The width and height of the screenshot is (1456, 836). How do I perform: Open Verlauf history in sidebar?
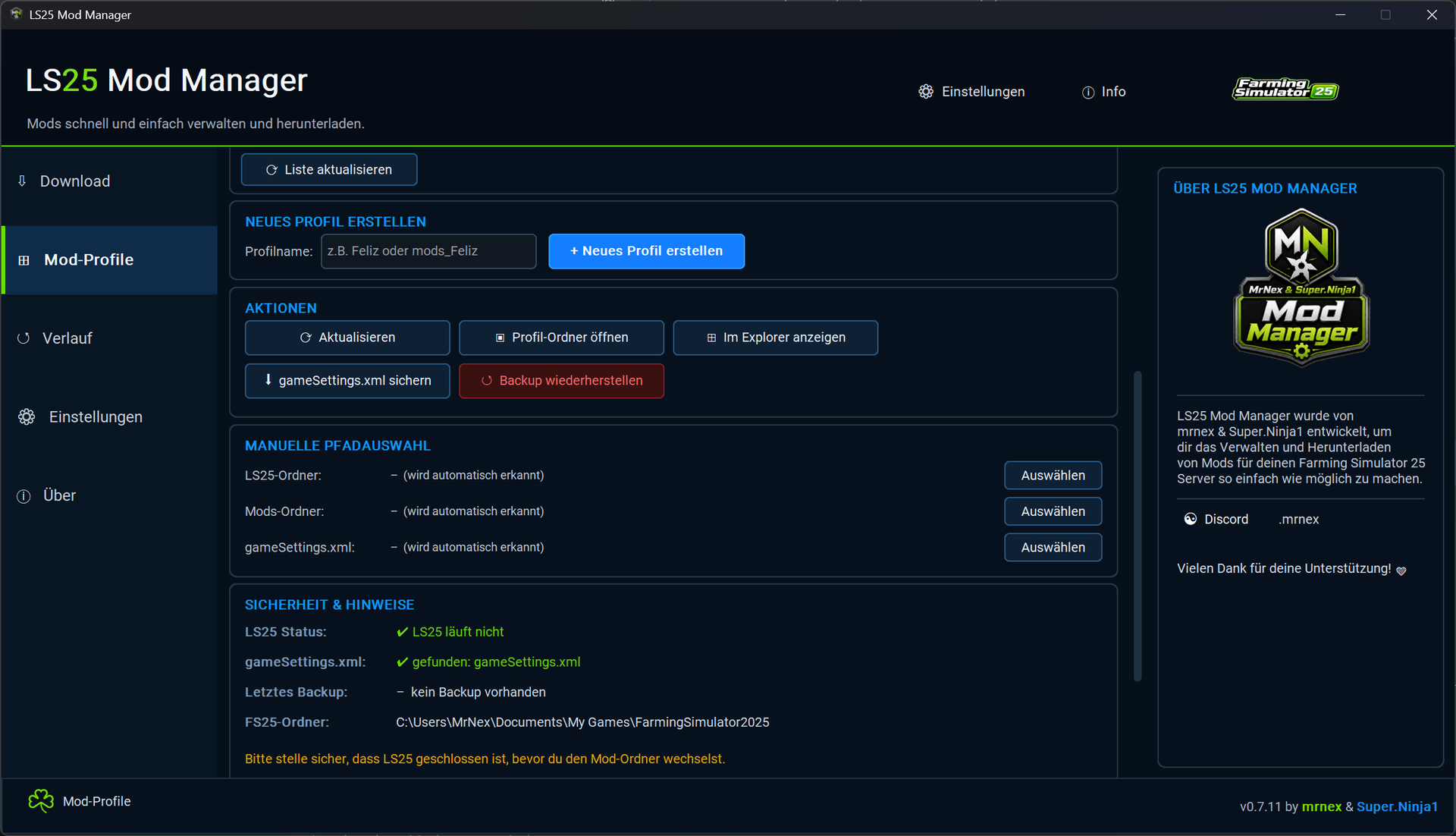pos(109,338)
